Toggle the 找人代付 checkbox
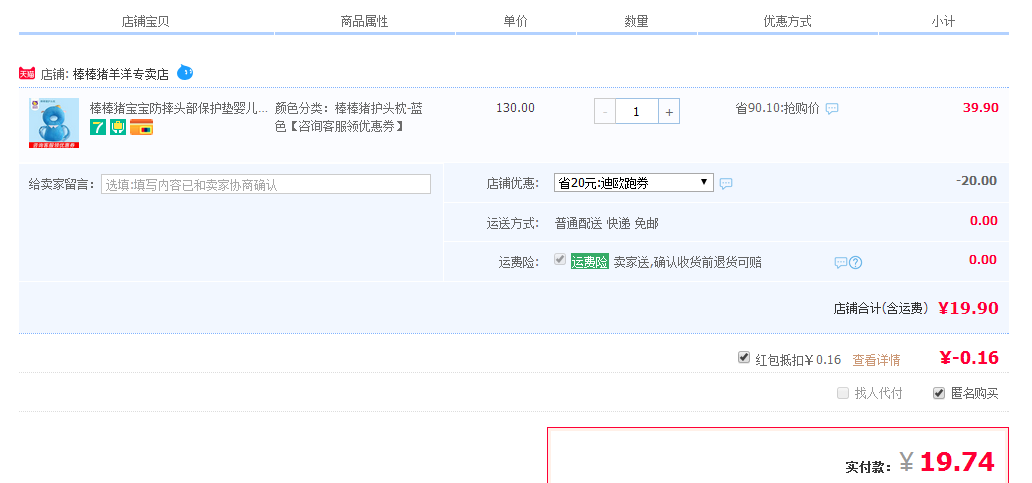This screenshot has height=483, width=1032. pos(842,394)
